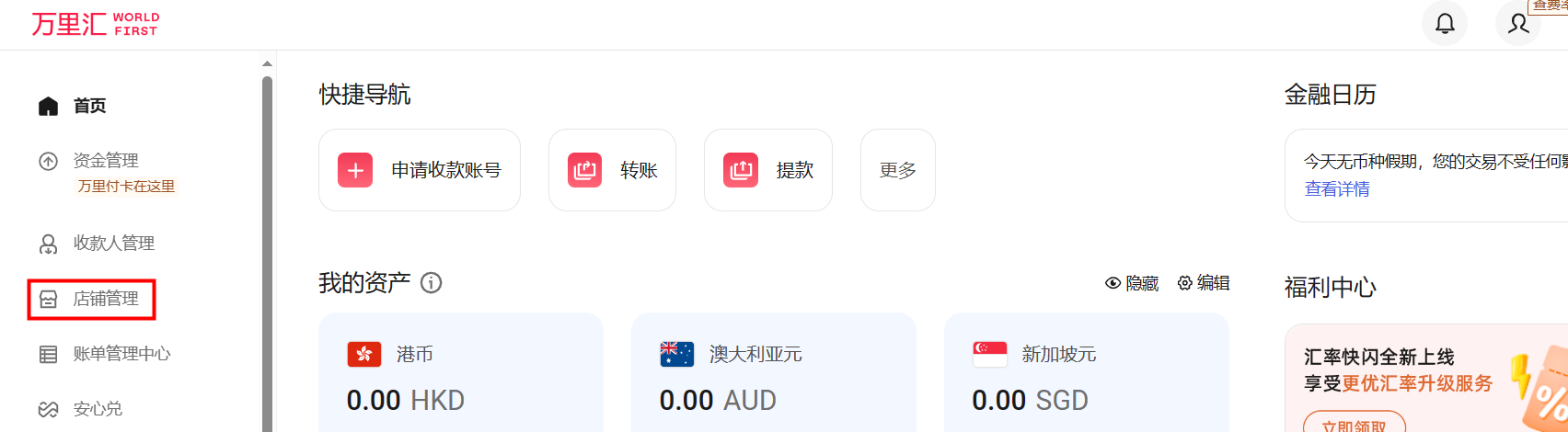Click the Hong Kong flag icon
The width and height of the screenshot is (1568, 432).
tap(364, 355)
